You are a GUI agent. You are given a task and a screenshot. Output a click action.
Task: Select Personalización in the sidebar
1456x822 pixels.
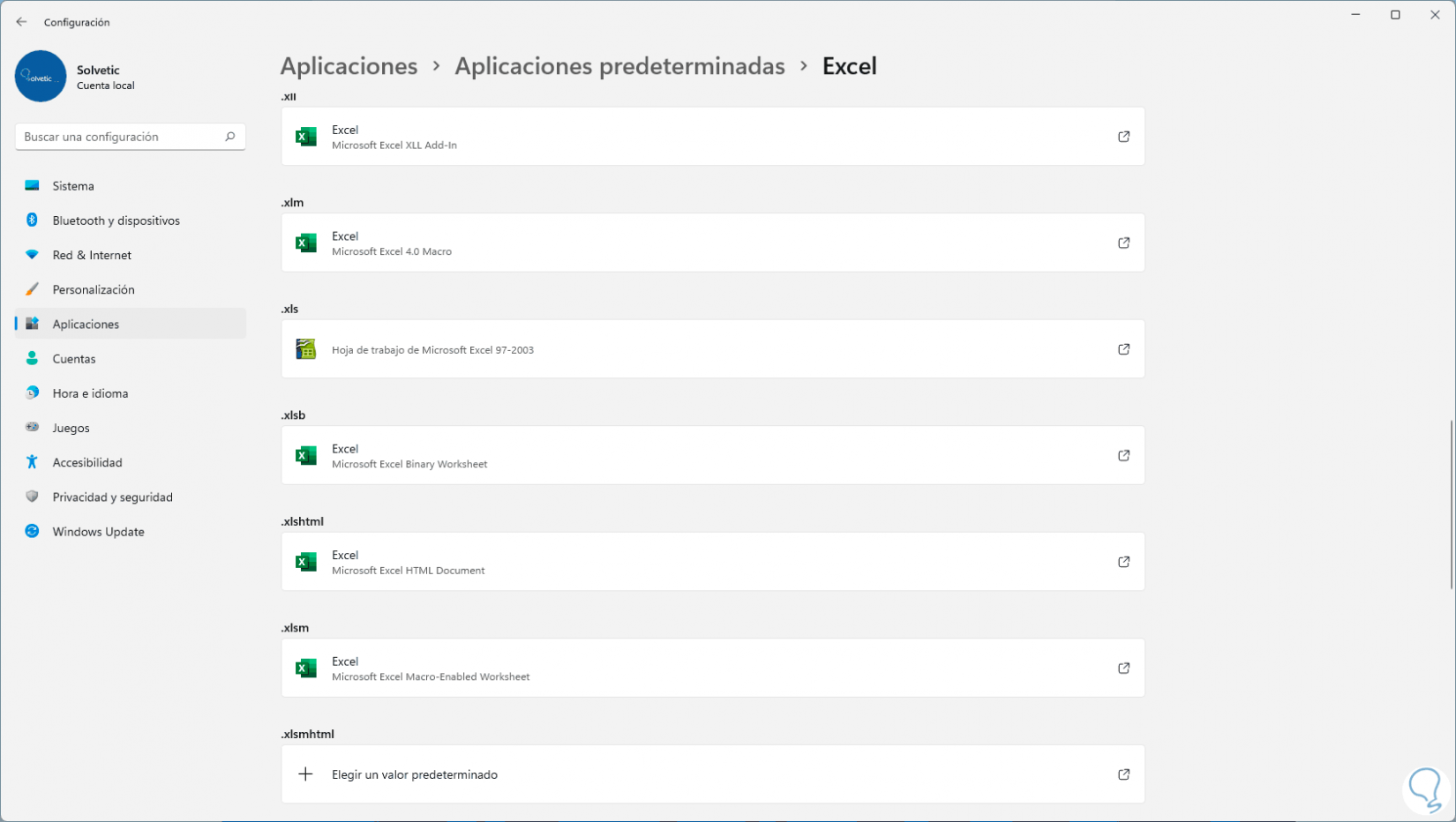(94, 290)
